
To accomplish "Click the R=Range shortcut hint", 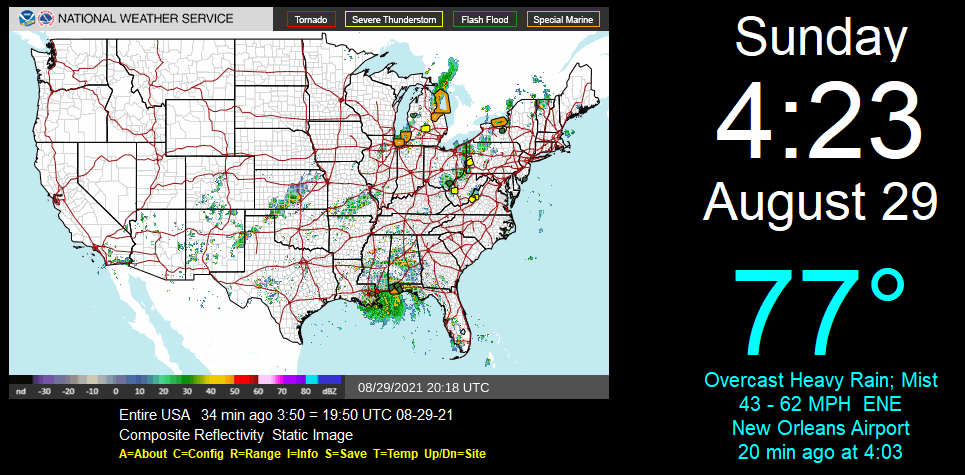I will click(254, 455).
